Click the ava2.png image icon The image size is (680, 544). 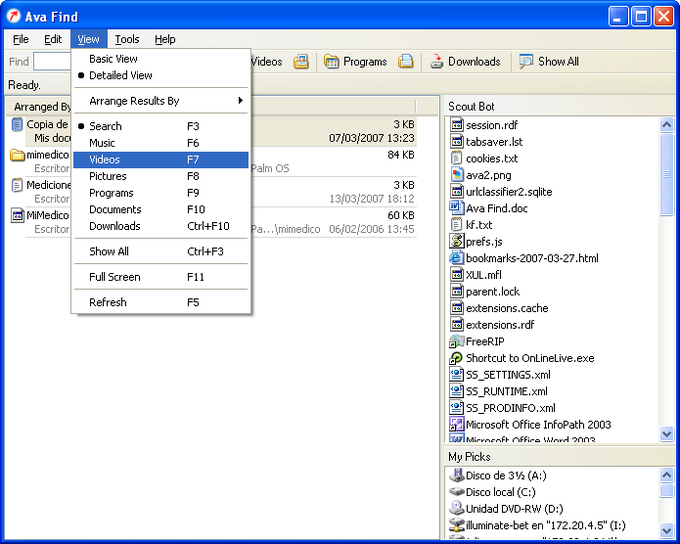click(456, 175)
